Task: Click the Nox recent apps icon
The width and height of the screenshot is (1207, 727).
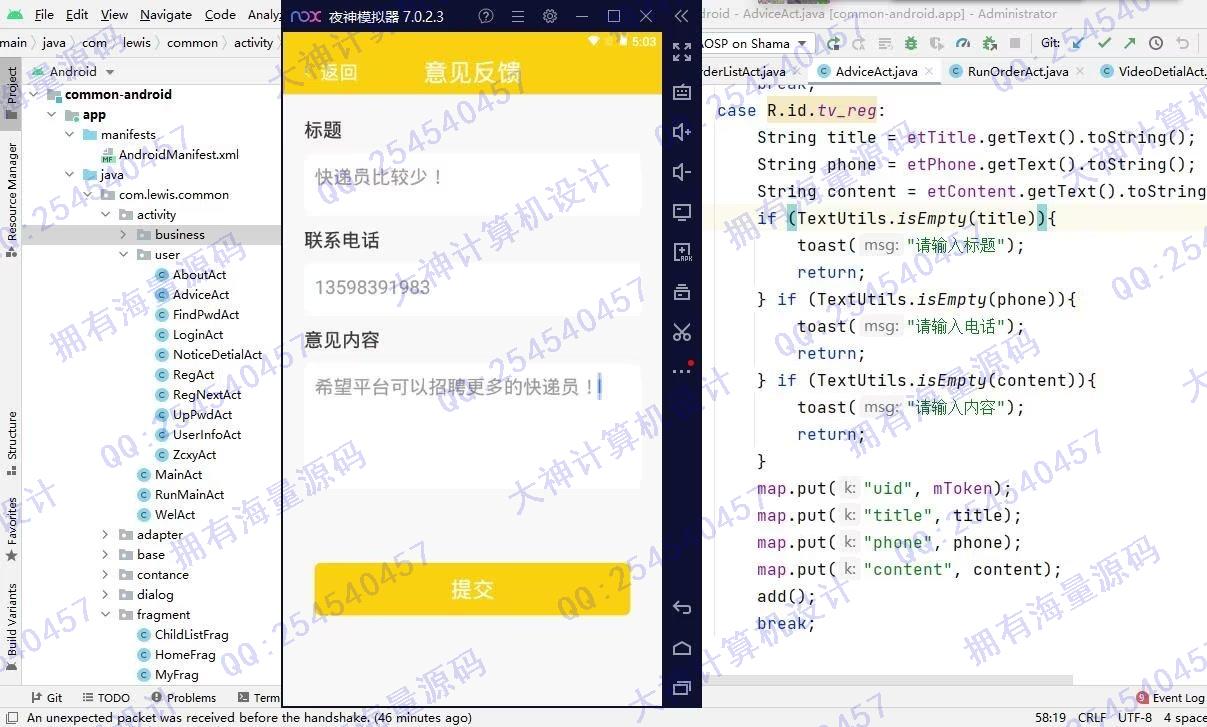Action: tap(682, 688)
